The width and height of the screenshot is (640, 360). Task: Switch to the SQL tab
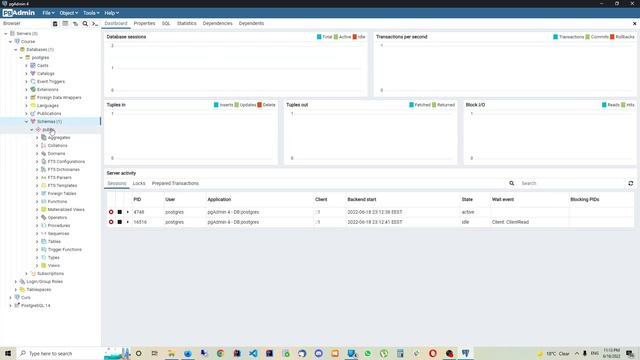point(166,24)
